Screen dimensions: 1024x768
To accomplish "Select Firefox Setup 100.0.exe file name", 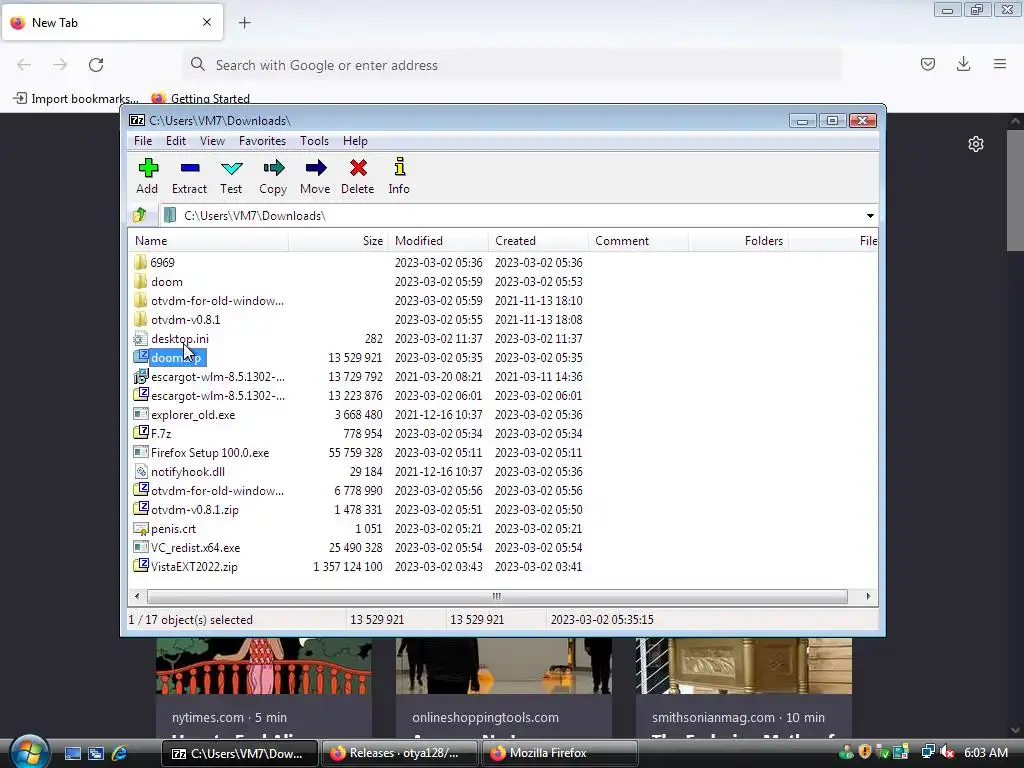I will 210,453.
